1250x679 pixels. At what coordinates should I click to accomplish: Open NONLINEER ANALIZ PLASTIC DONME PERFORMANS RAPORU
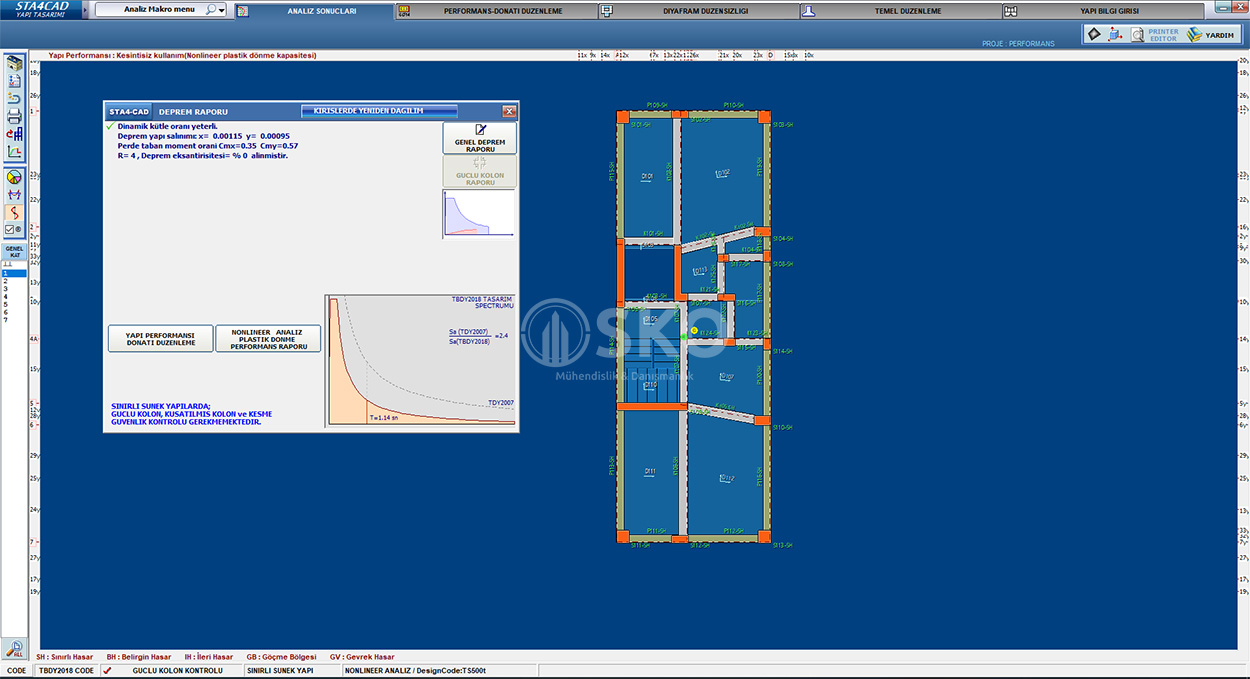coord(269,339)
